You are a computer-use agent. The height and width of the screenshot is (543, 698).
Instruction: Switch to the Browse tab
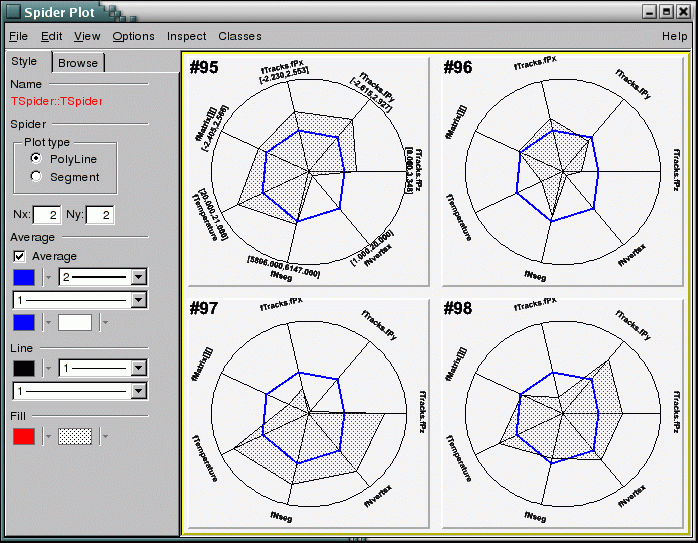pos(78,63)
